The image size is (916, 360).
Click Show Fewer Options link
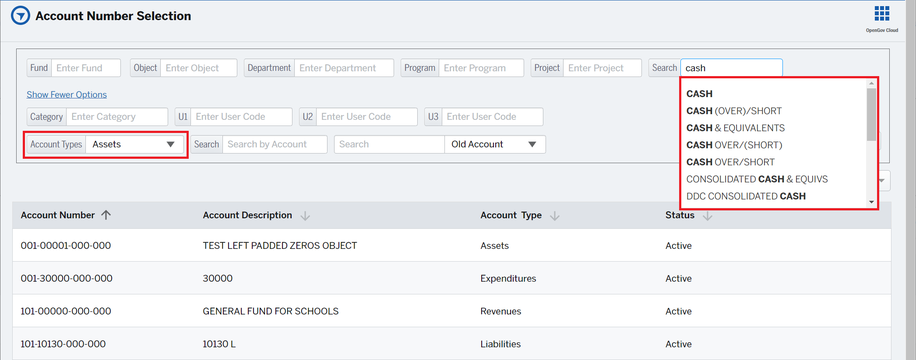click(67, 95)
